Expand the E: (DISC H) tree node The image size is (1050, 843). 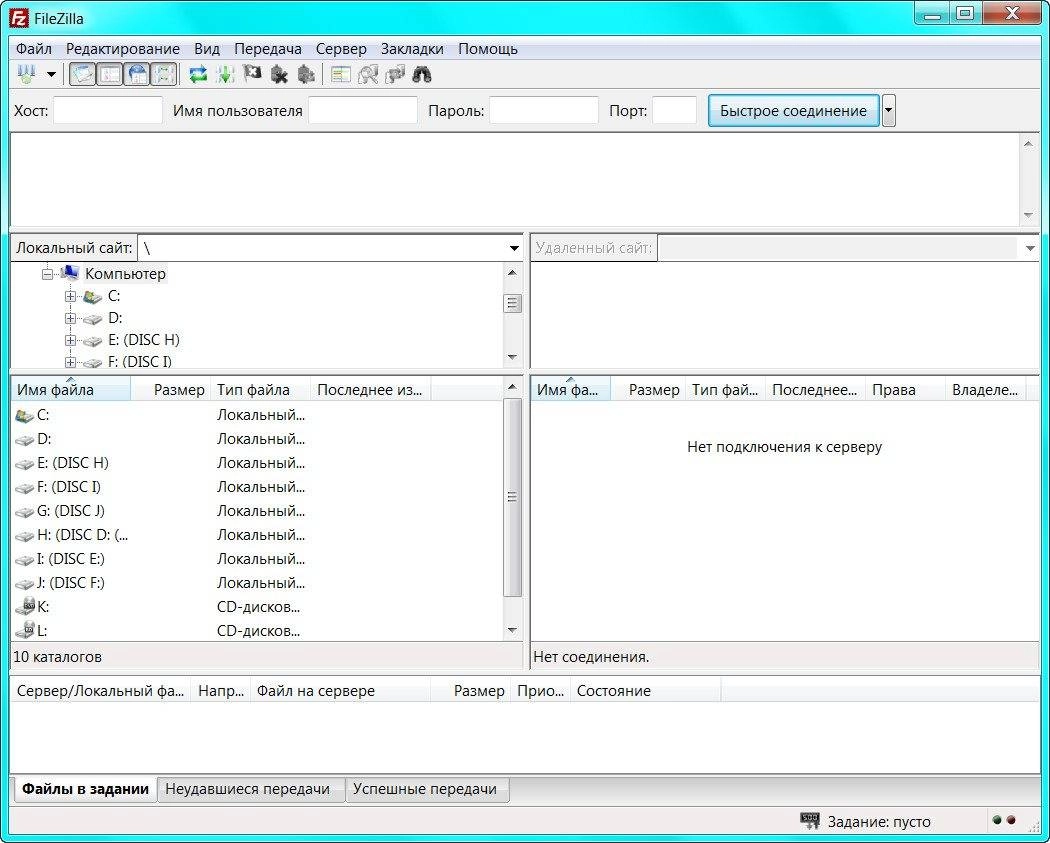[70, 340]
